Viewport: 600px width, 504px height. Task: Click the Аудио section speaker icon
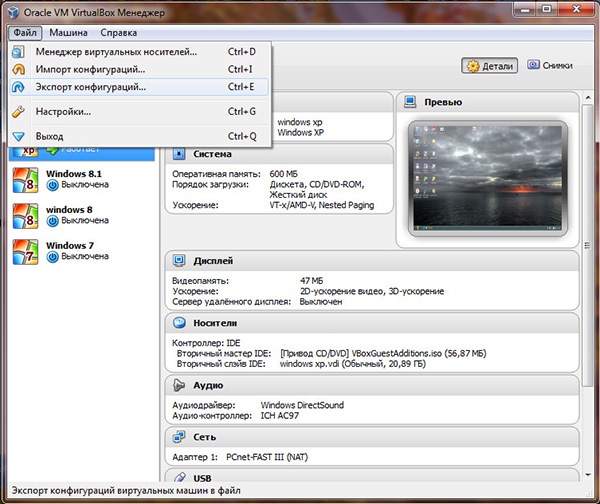[x=178, y=385]
